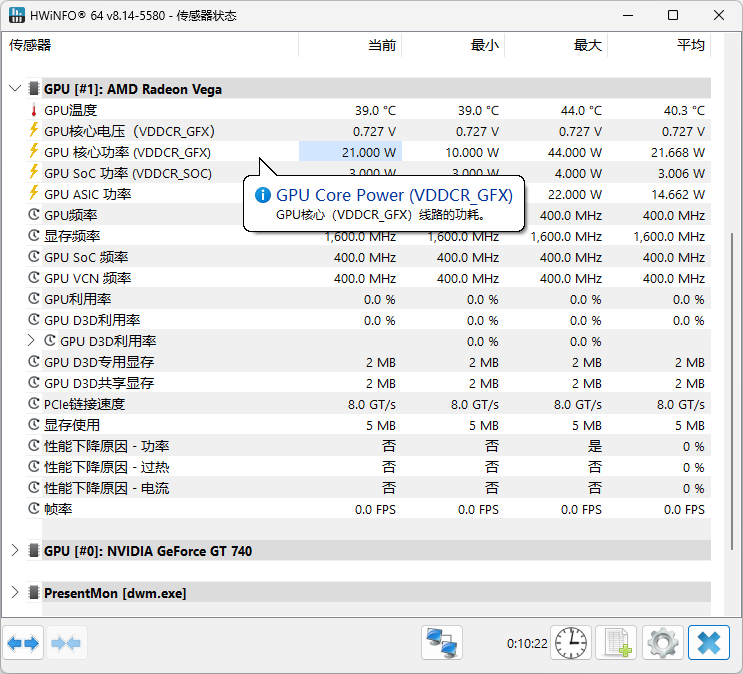Click the 平均 column header
The image size is (743, 674).
(690, 46)
